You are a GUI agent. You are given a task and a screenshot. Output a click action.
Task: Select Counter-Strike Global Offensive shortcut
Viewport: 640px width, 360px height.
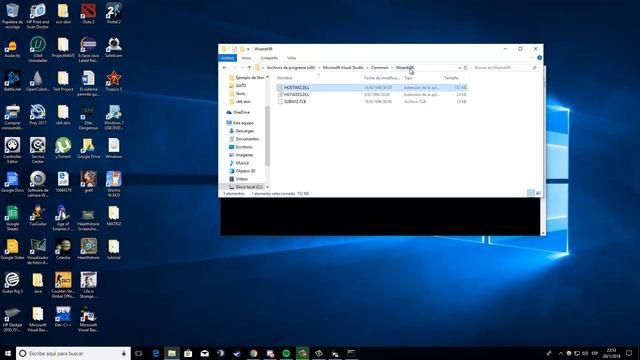(x=63, y=285)
